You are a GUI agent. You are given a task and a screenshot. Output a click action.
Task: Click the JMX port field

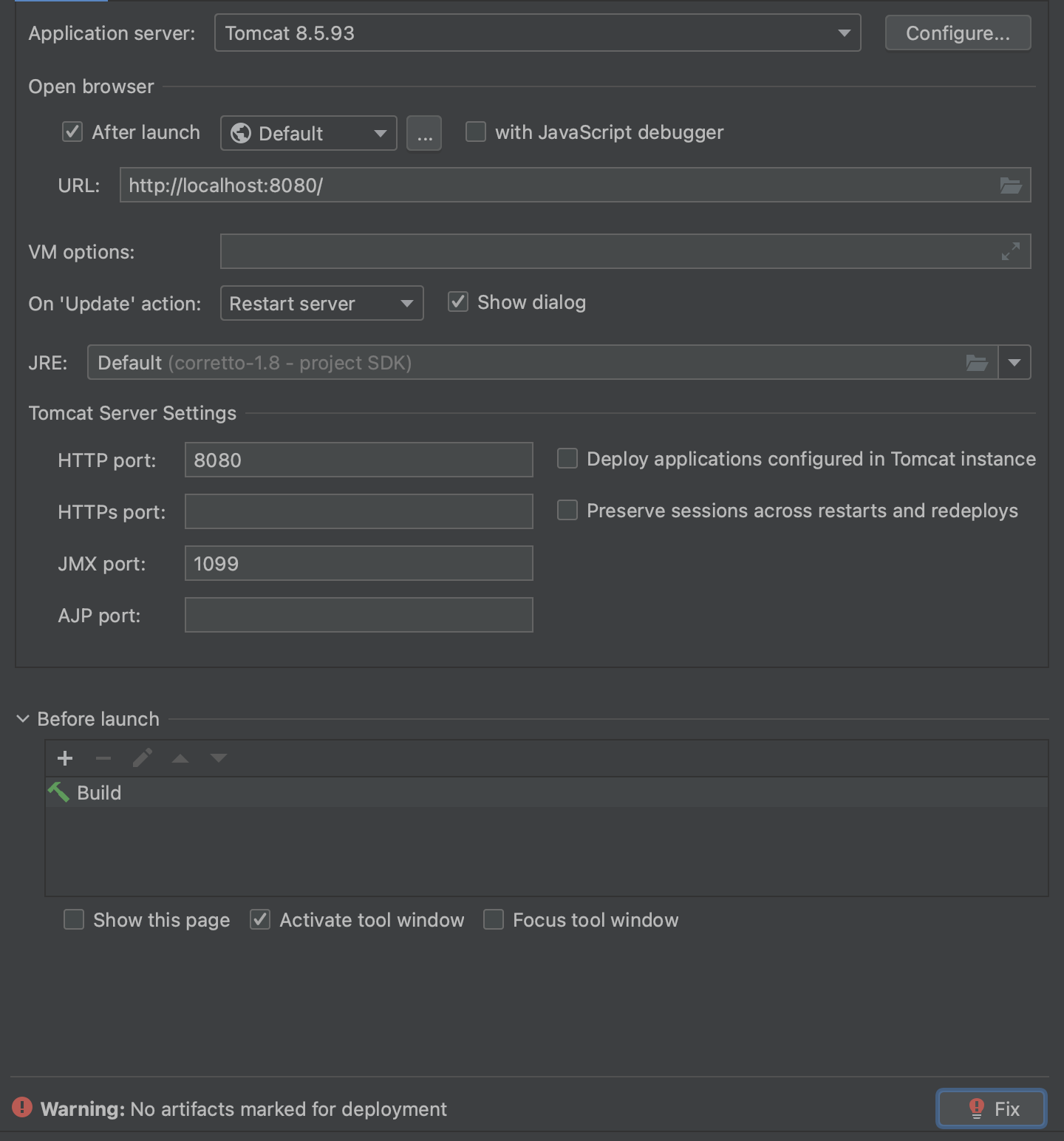click(x=359, y=563)
